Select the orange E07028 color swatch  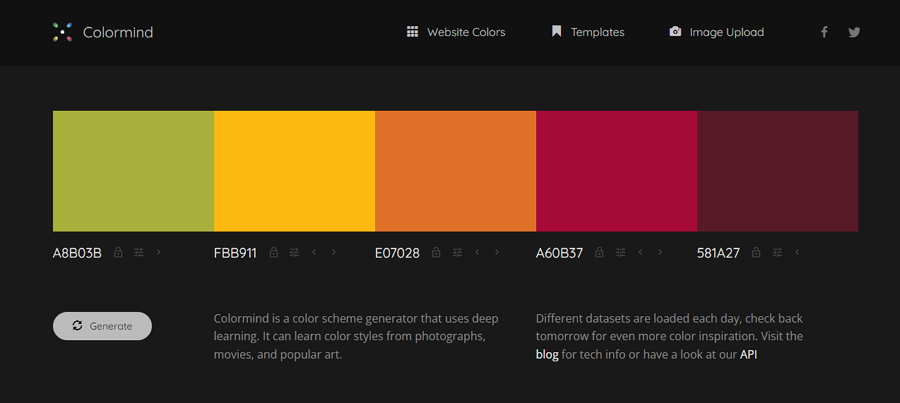[455, 171]
